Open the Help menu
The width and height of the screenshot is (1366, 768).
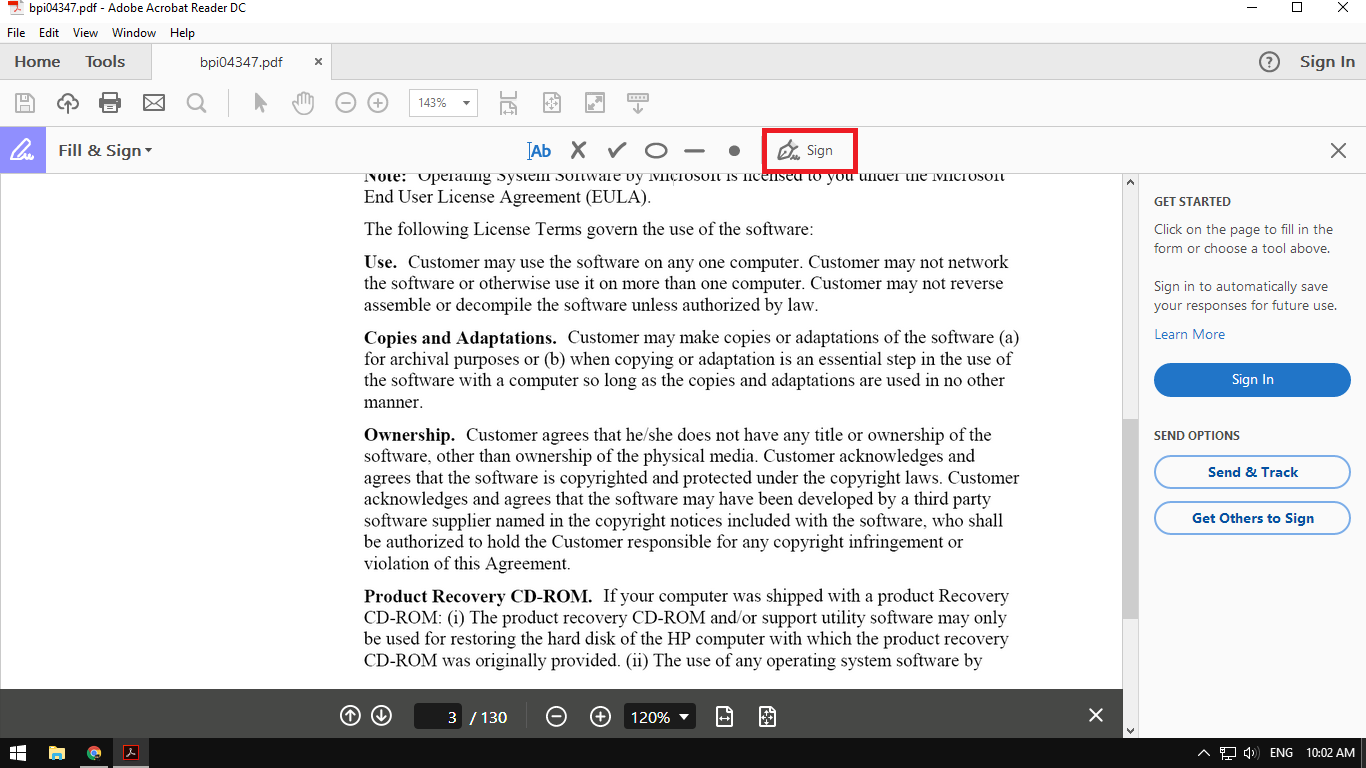pos(182,33)
